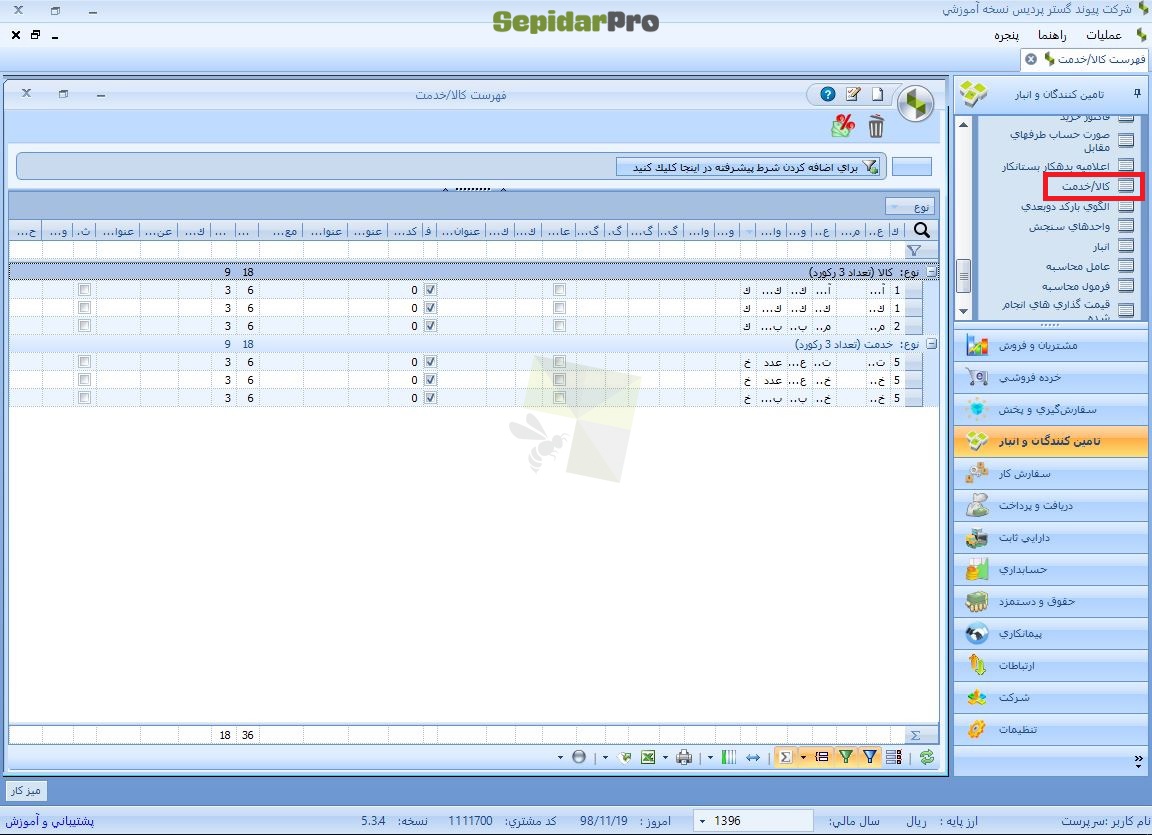Select the فهرست کالا/خدمت document tab

[1086, 59]
